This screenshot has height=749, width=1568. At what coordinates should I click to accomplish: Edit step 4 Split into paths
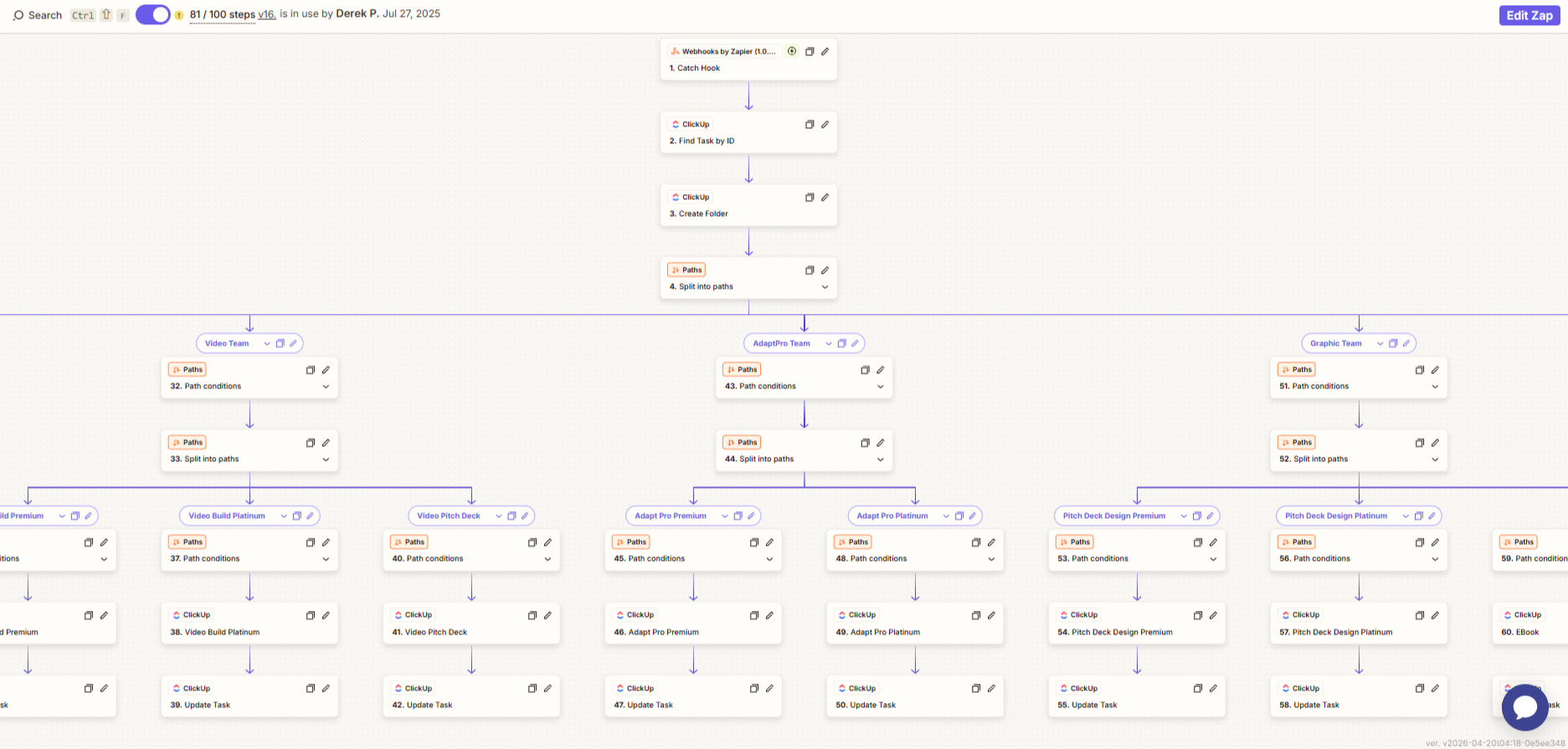[825, 269]
